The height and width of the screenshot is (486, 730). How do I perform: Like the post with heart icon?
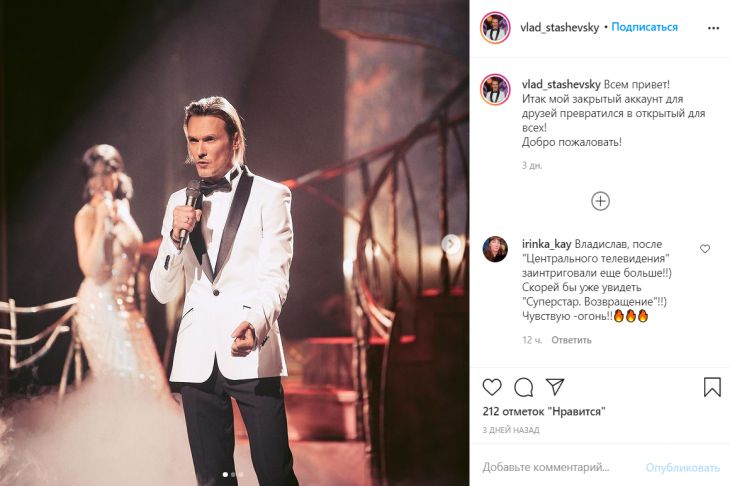click(x=492, y=387)
